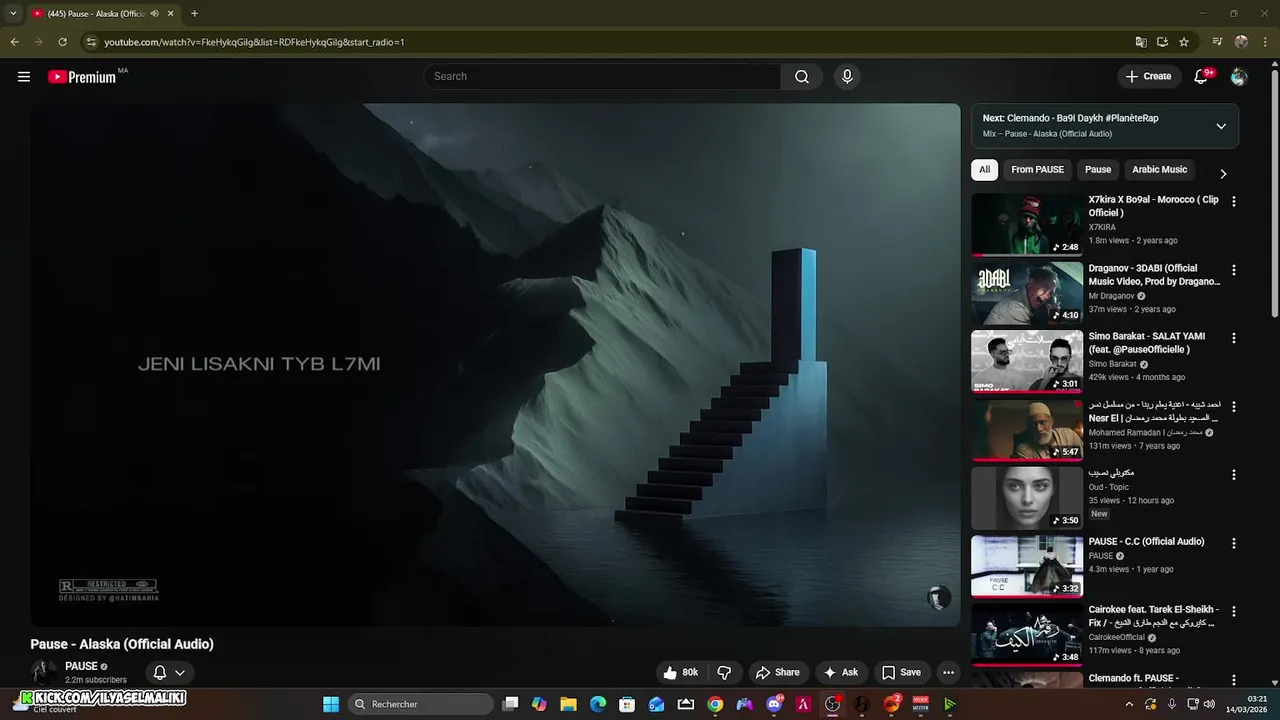Viewport: 1280px width, 720px height.
Task: Reload the page in browser toolbar
Action: pos(62,42)
